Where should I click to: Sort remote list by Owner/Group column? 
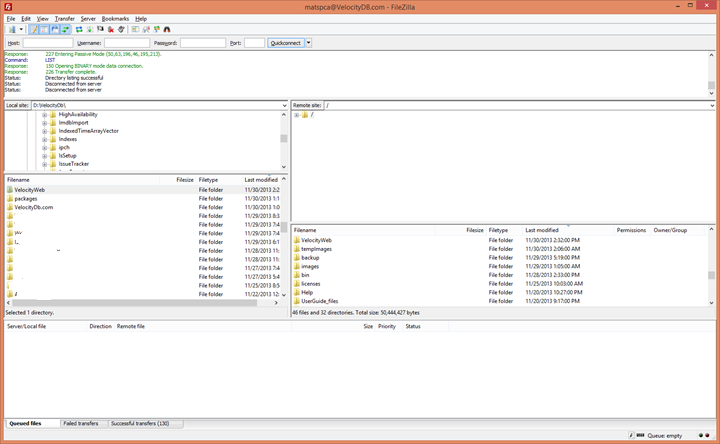click(679, 230)
